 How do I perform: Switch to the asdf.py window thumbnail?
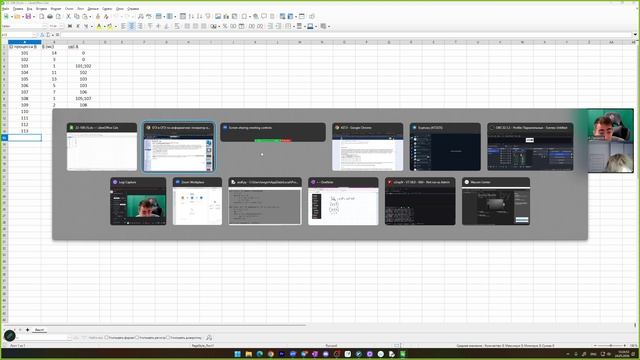point(265,201)
